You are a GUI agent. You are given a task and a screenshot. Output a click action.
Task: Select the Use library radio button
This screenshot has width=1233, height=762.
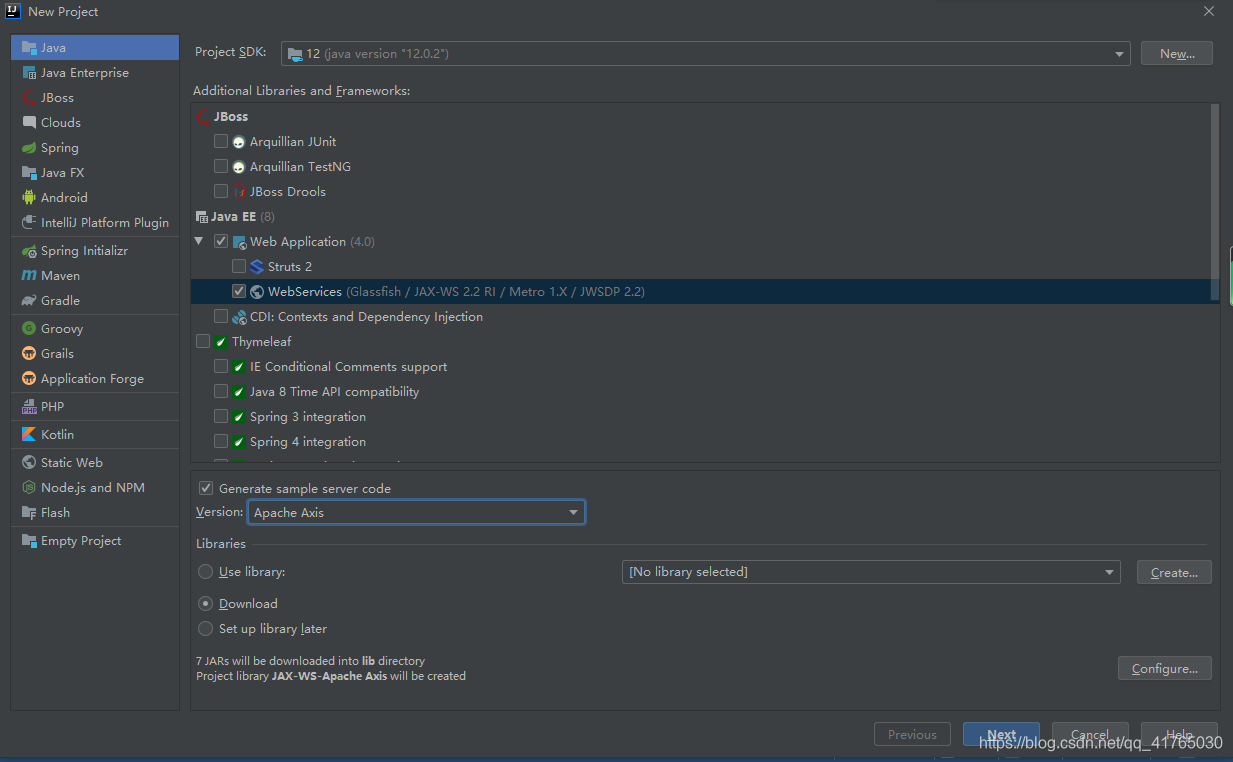click(x=205, y=571)
